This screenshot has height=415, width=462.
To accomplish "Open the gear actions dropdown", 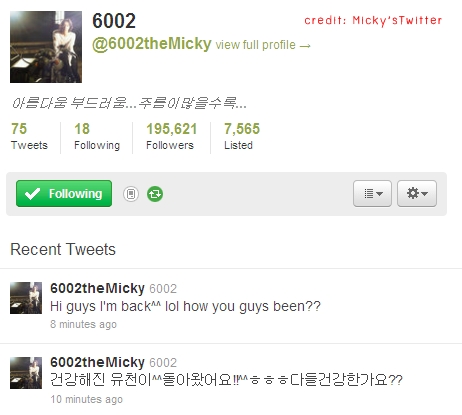I will click(417, 194).
